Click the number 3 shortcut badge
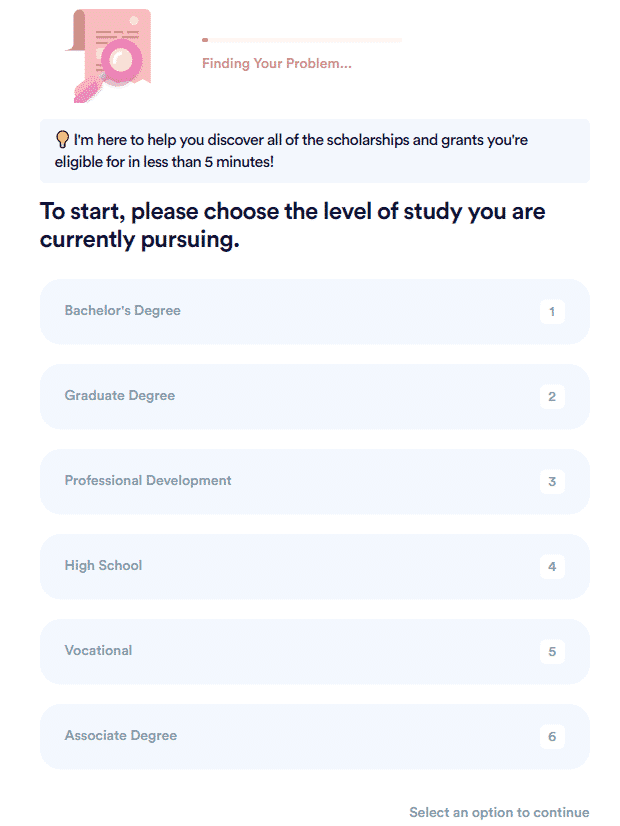Viewport: 620px width, 826px height. (x=552, y=481)
